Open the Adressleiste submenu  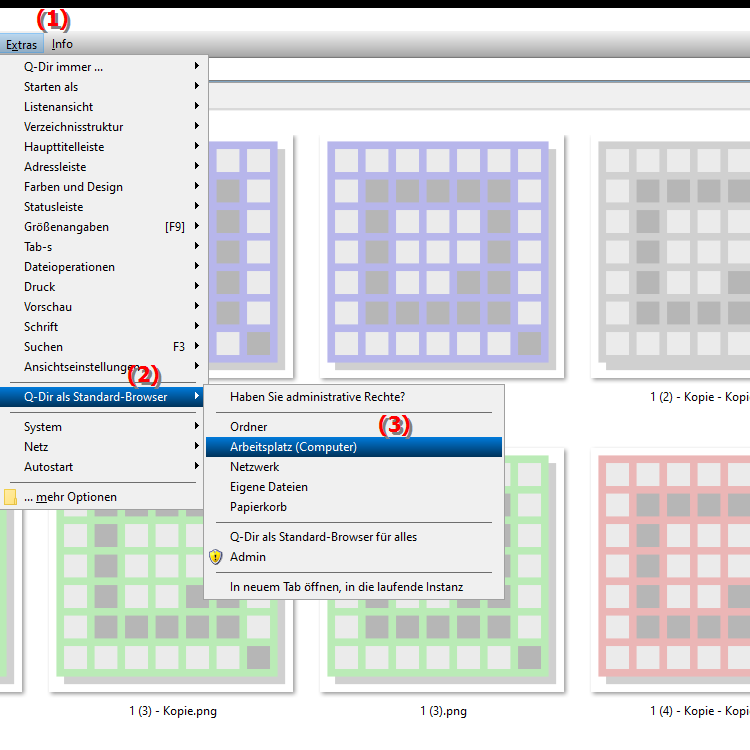tap(104, 167)
